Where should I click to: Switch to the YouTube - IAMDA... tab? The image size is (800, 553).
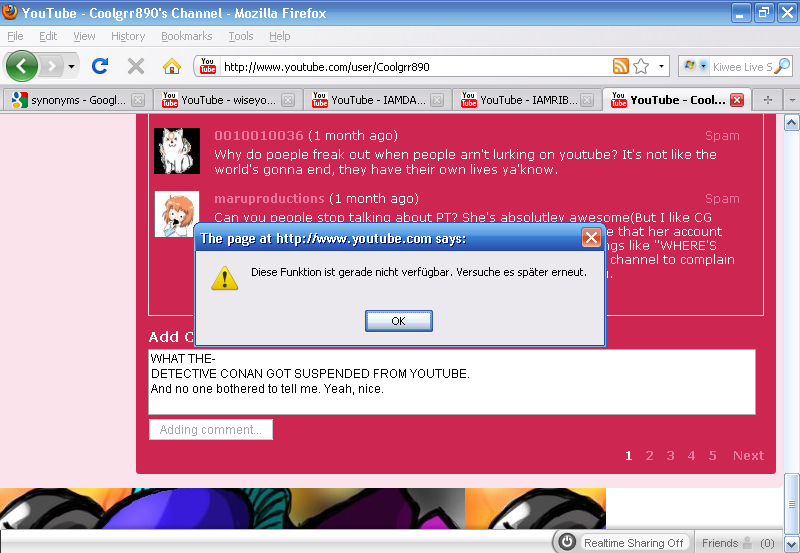[377, 100]
